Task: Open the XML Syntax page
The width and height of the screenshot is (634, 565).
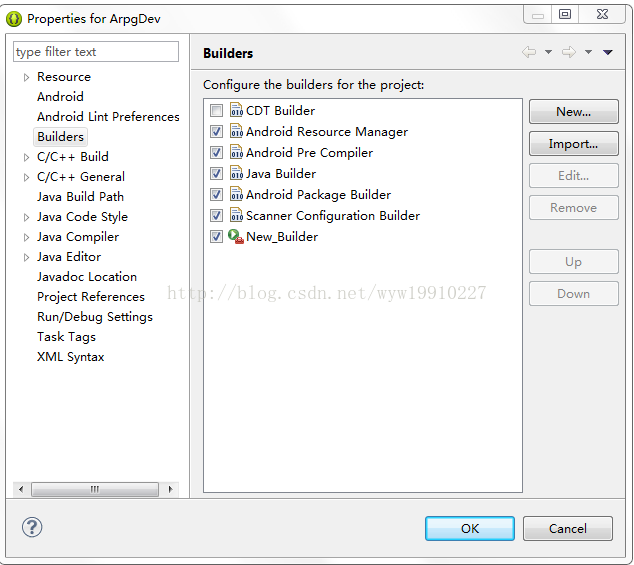Action: pyautogui.click(x=71, y=357)
